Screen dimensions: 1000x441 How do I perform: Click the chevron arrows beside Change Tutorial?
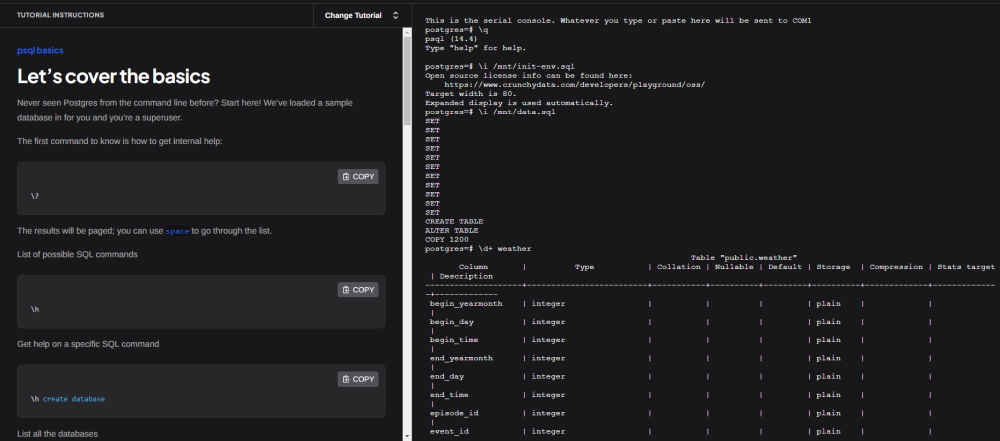395,16
